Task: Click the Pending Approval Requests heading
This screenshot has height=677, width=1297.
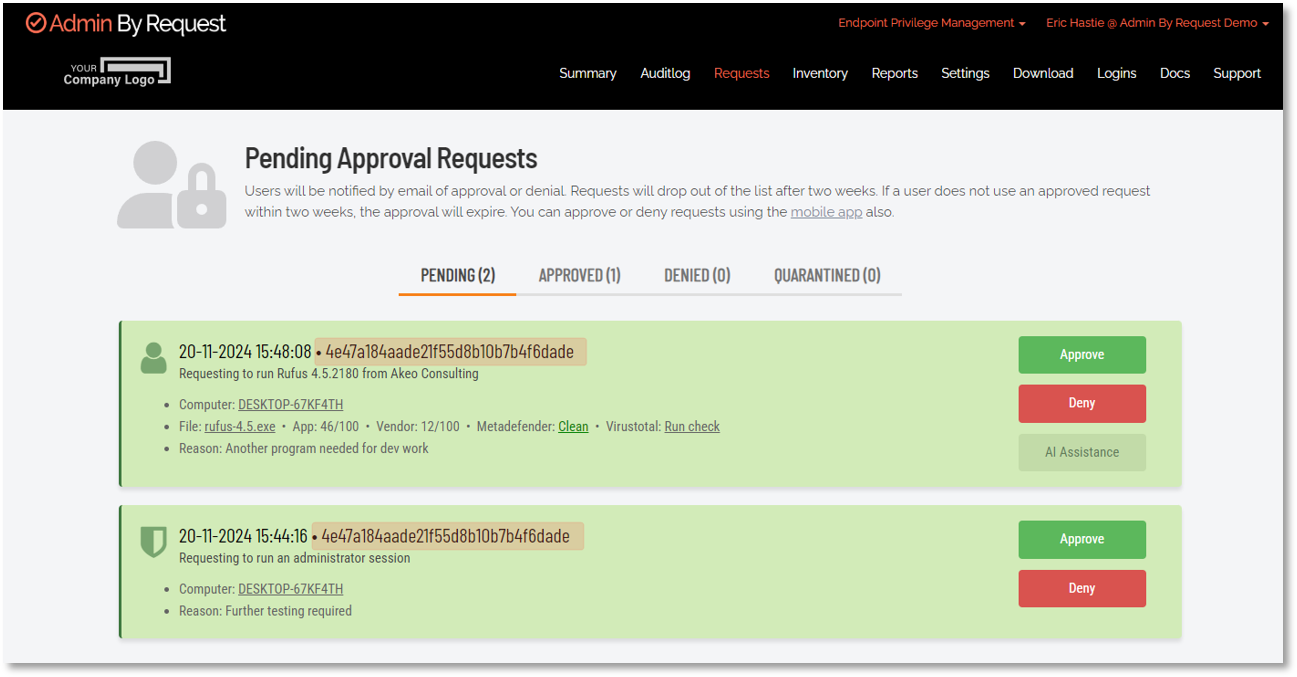Action: point(391,158)
